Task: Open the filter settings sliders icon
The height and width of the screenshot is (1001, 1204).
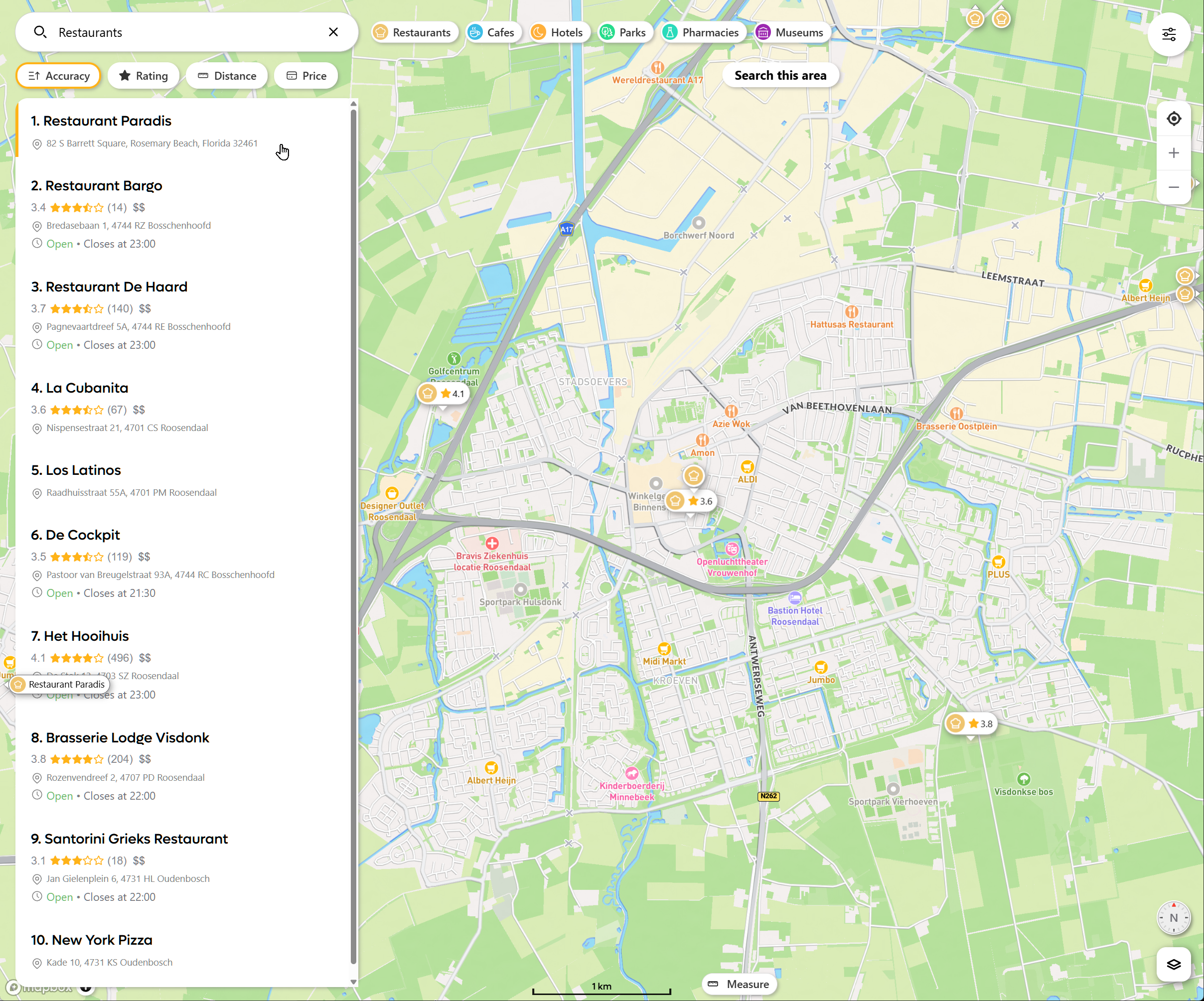Action: 1169,34
